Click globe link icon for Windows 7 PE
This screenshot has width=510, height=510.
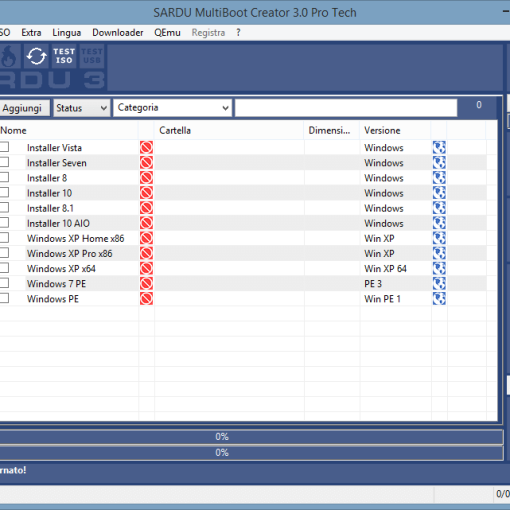(x=439, y=283)
